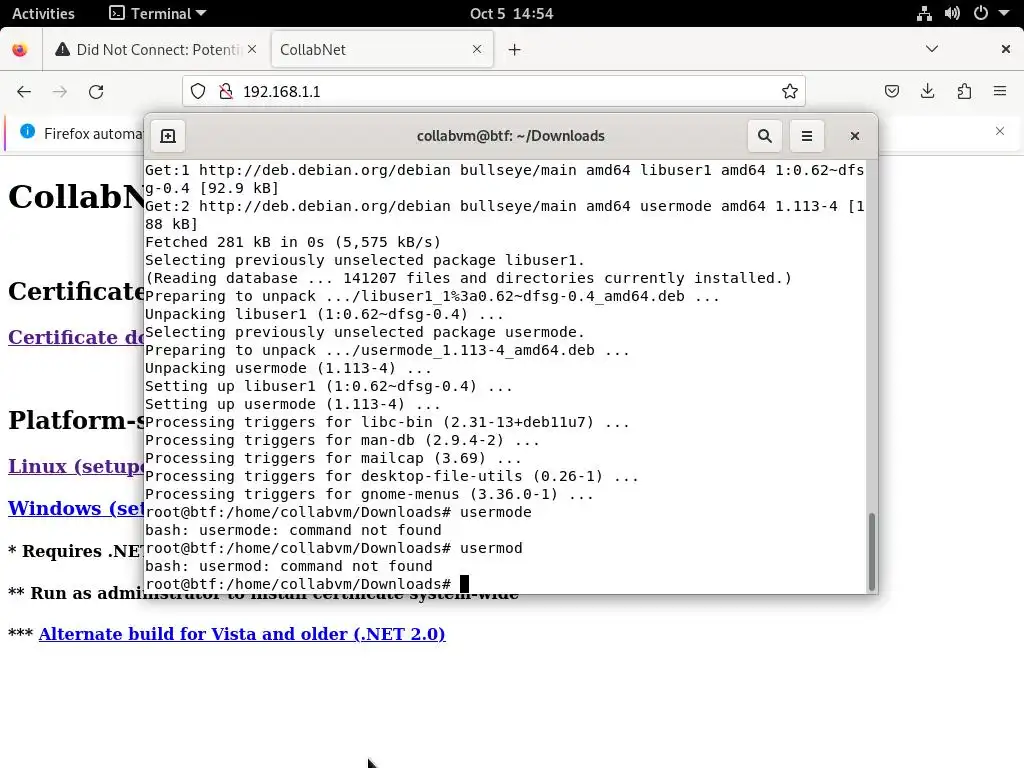Close the CollabNet tab
The height and width of the screenshot is (768, 1024).
(x=477, y=50)
